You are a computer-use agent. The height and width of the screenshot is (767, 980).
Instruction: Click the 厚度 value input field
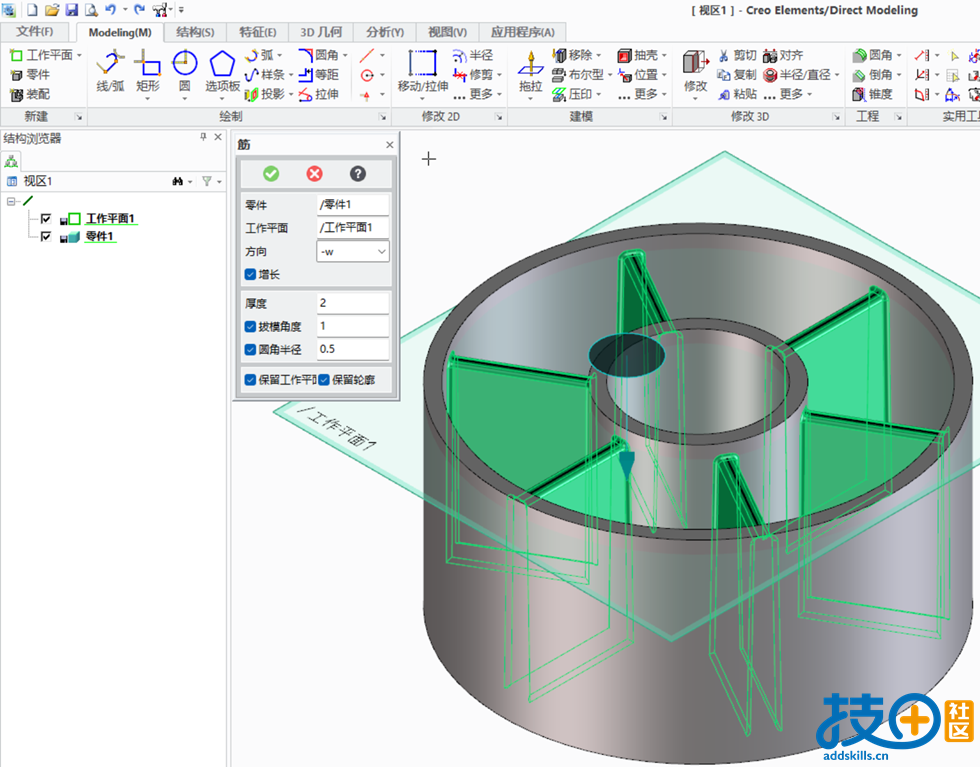[353, 303]
